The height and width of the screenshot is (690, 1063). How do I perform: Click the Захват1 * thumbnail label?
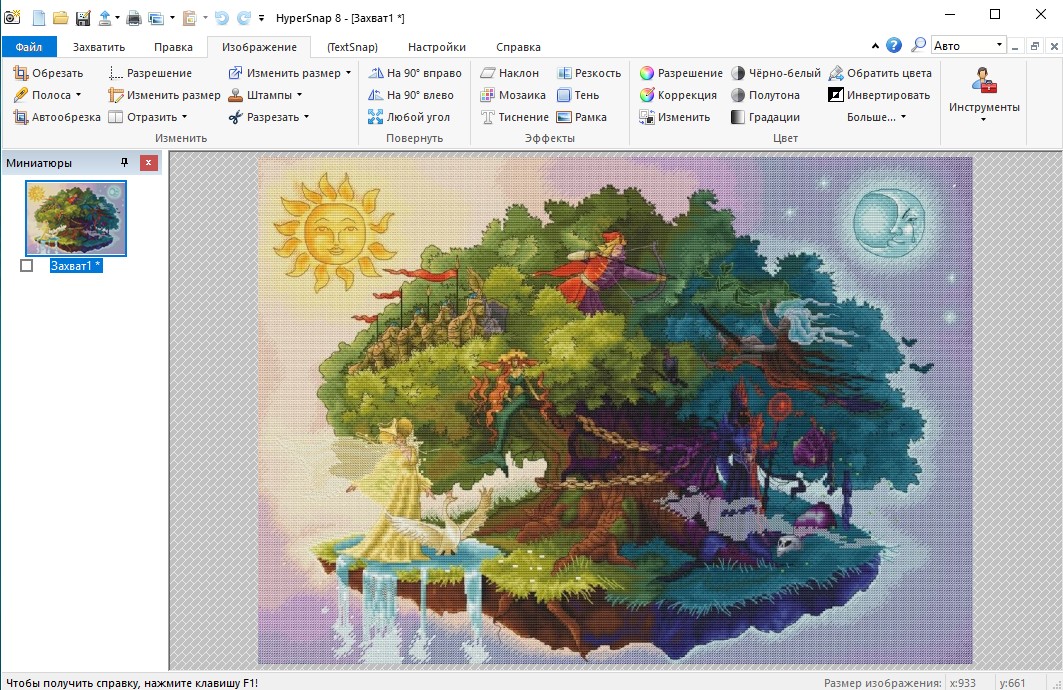click(x=76, y=266)
